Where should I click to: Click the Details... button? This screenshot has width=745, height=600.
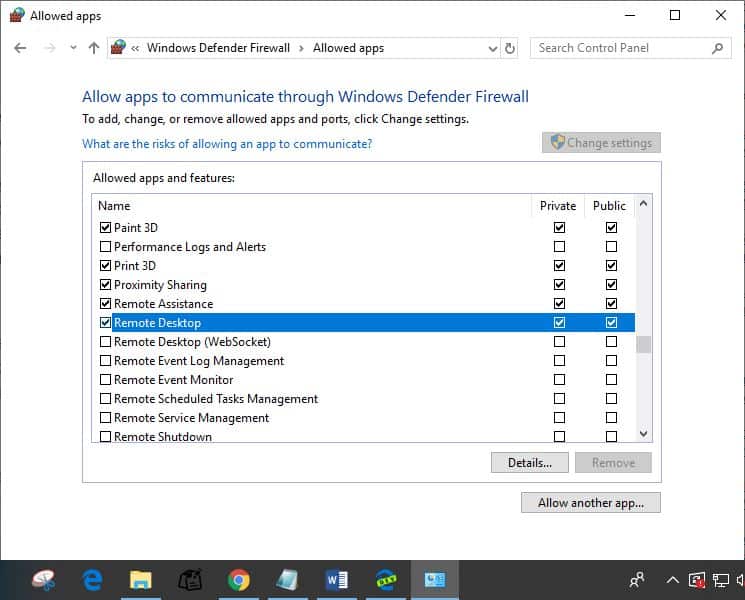tap(530, 463)
